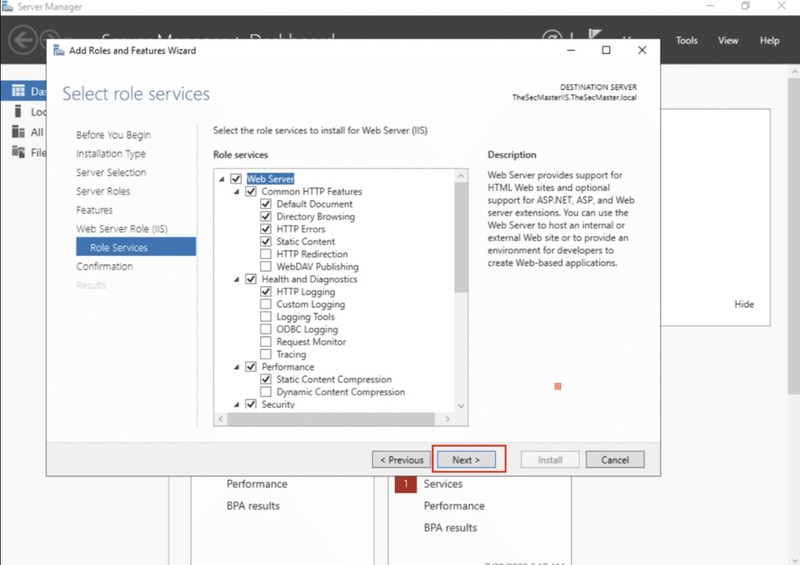Click the Hide link in Server Manager
The height and width of the screenshot is (565, 800).
click(x=744, y=304)
